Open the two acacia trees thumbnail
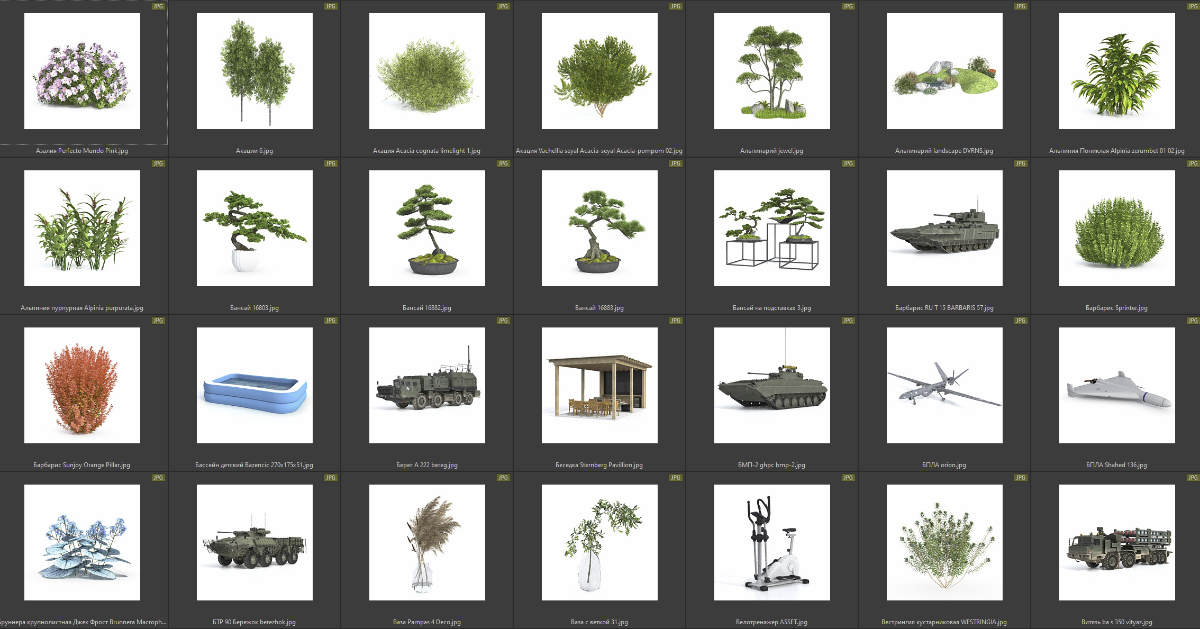Viewport: 1200px width, 629px height. 255,71
